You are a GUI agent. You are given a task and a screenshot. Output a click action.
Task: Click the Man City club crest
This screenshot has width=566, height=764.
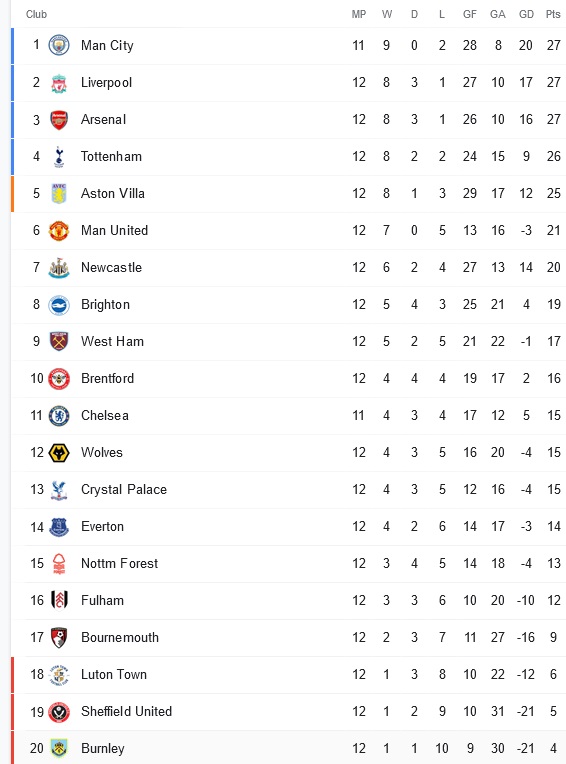point(59,45)
